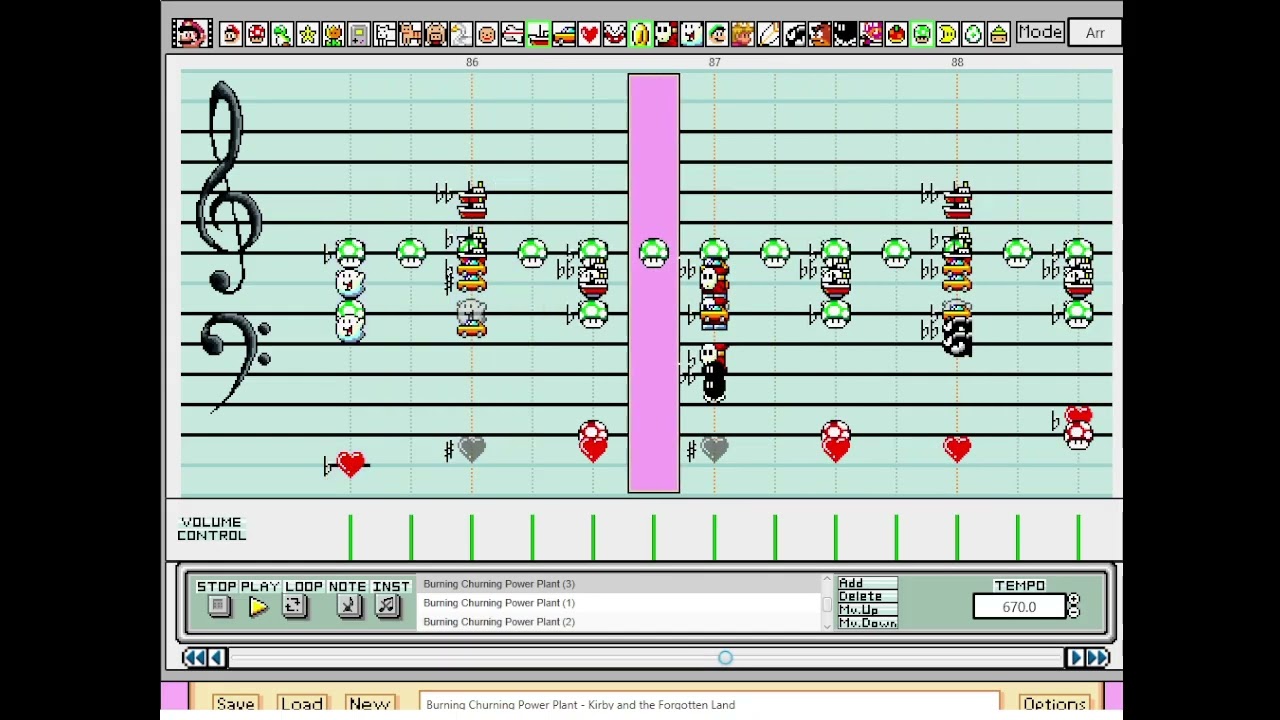The width and height of the screenshot is (1280, 720).
Task: Select Burning Churning Power Plant (1) entry
Action: coord(619,603)
